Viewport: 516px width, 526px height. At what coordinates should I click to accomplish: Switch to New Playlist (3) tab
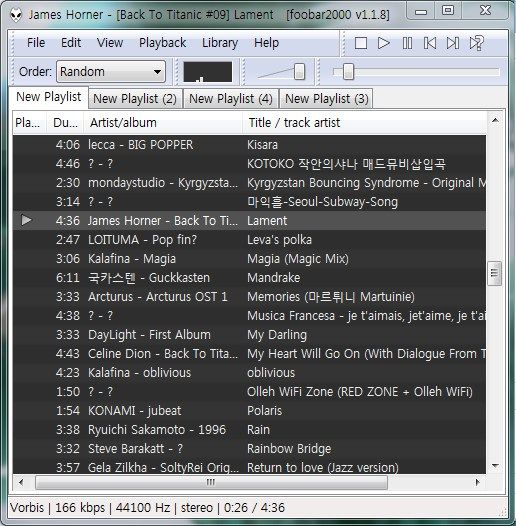click(327, 99)
